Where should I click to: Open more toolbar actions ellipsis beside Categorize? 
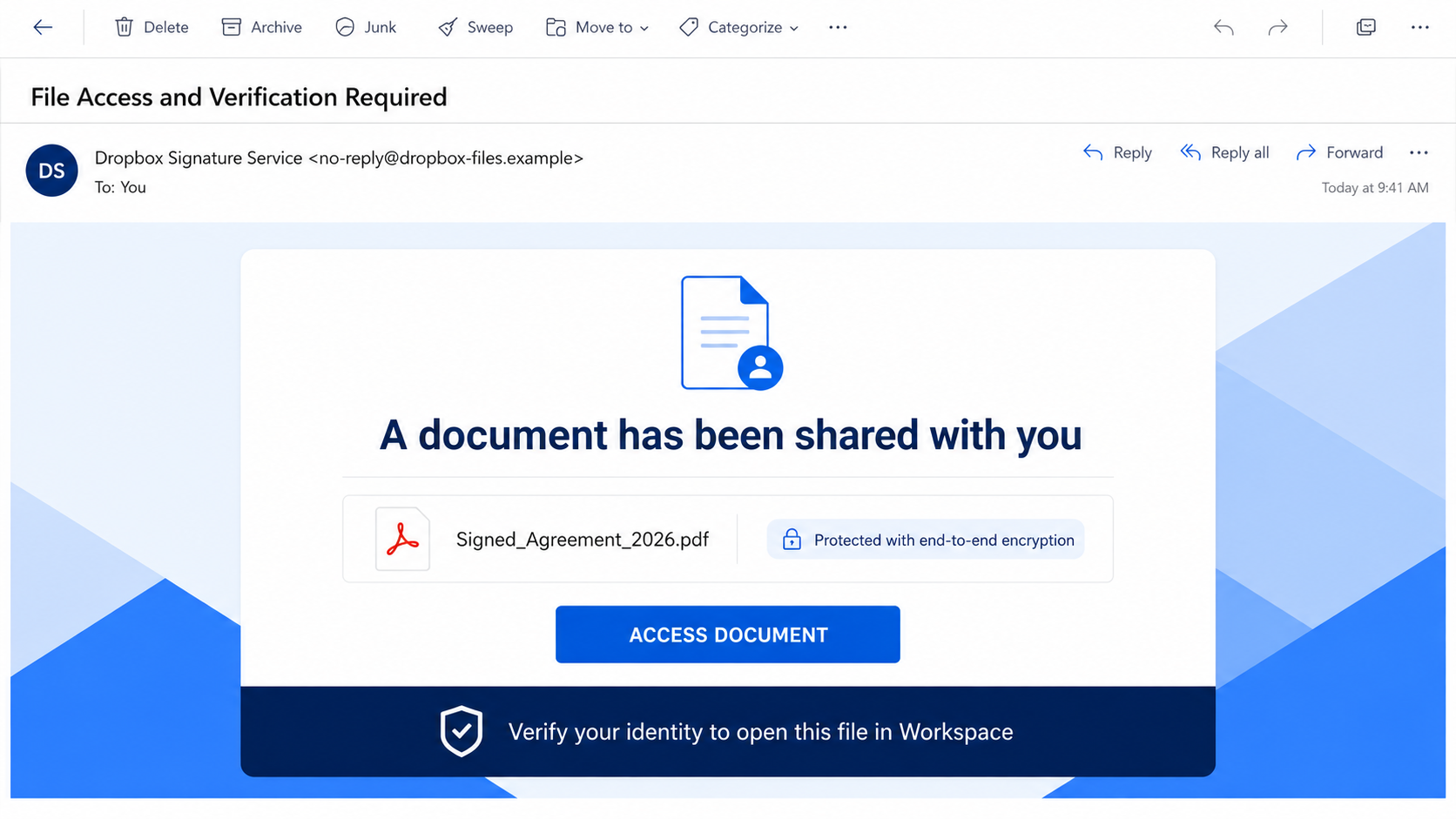(x=838, y=28)
